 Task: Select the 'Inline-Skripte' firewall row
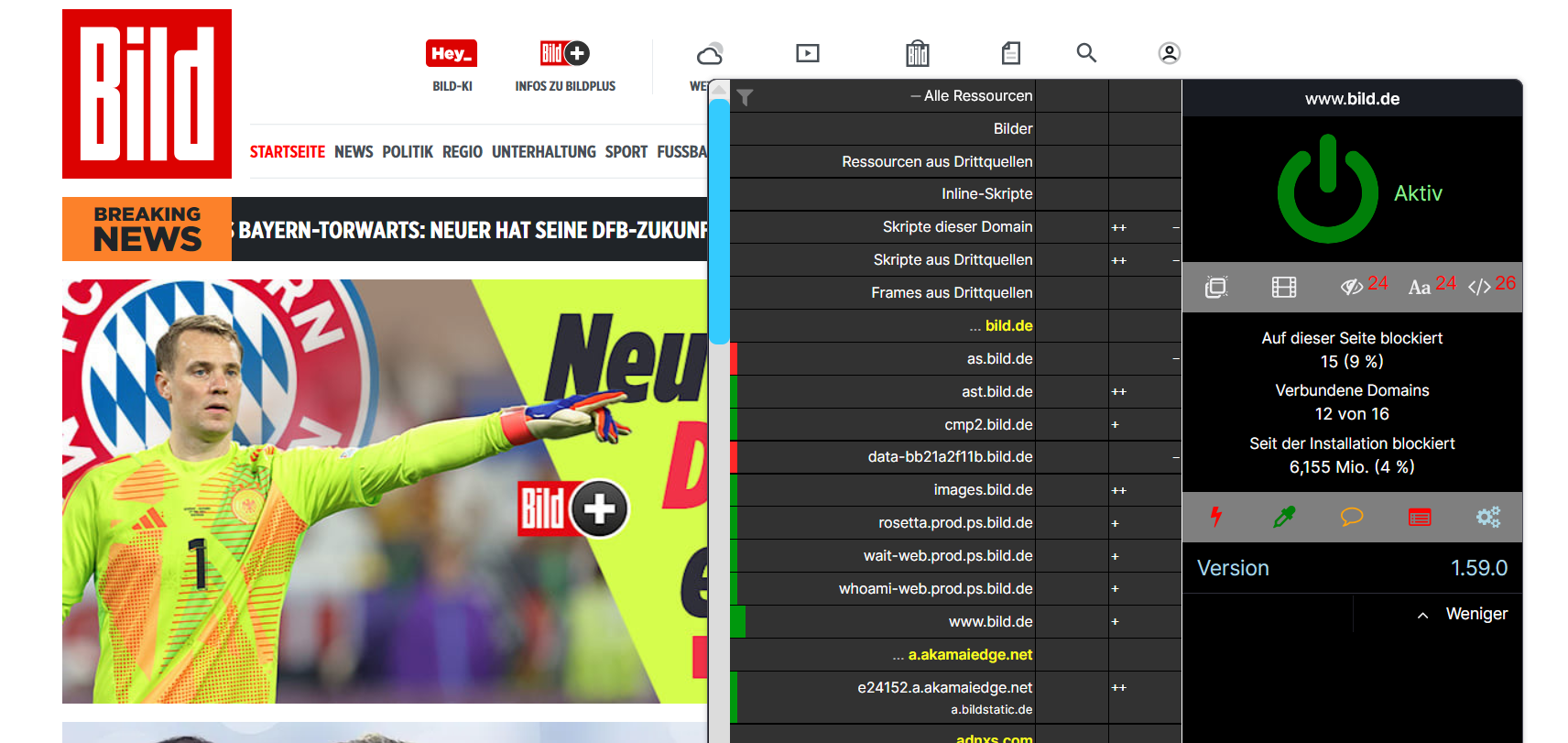[x=955, y=194]
